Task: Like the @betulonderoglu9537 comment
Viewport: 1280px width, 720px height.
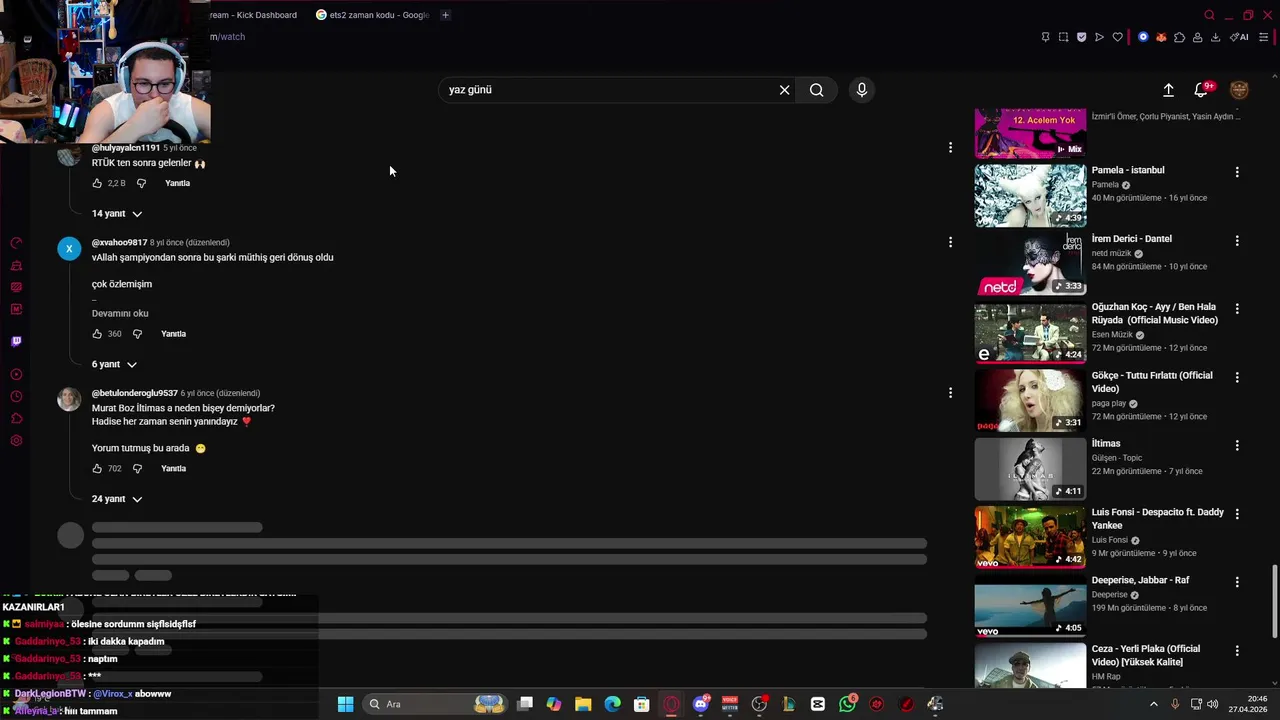Action: (x=97, y=469)
